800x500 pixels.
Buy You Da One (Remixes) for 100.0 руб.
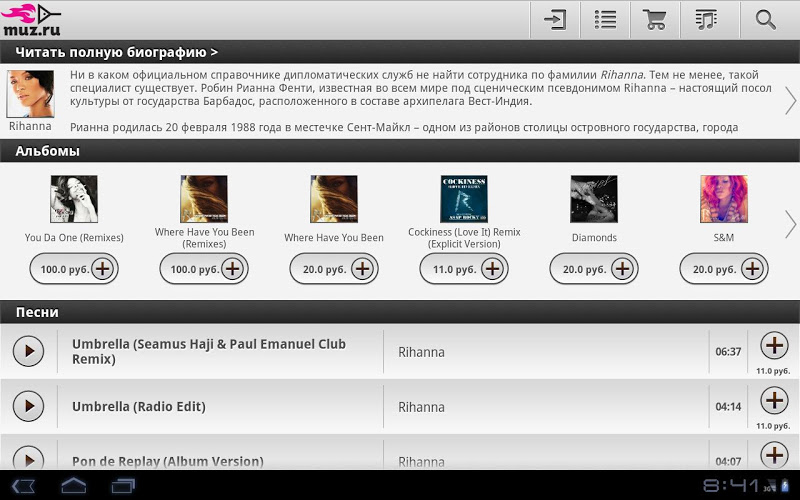[x=74, y=269]
